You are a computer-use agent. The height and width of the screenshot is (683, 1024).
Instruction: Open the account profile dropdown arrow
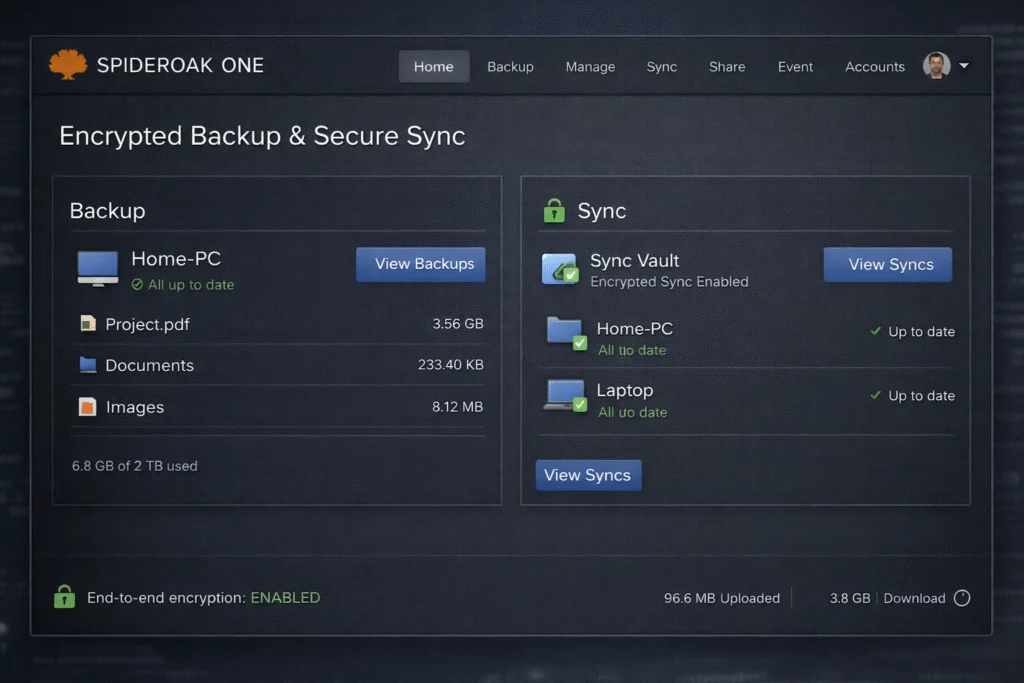pyautogui.click(x=963, y=66)
